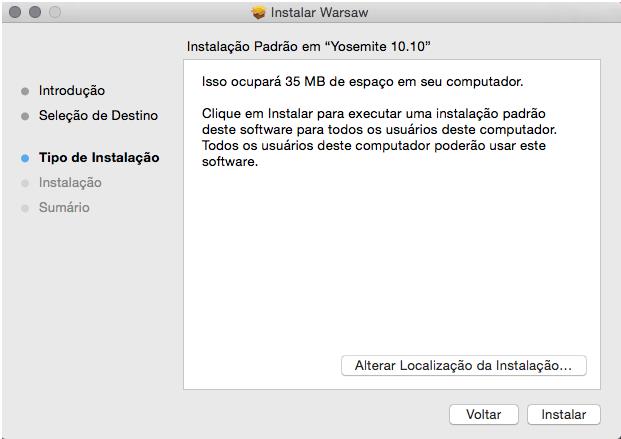Select the Tipo de Instalação step label
This screenshot has height=439, width=621.
[98, 158]
